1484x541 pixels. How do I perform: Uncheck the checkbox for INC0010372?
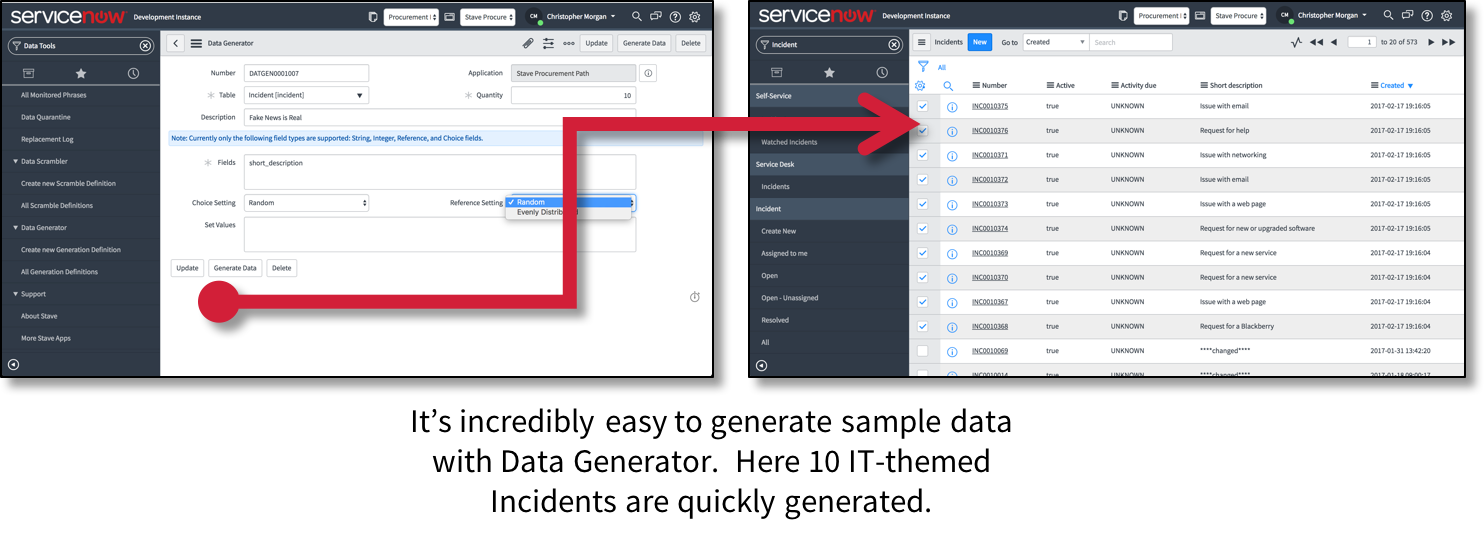point(923,180)
